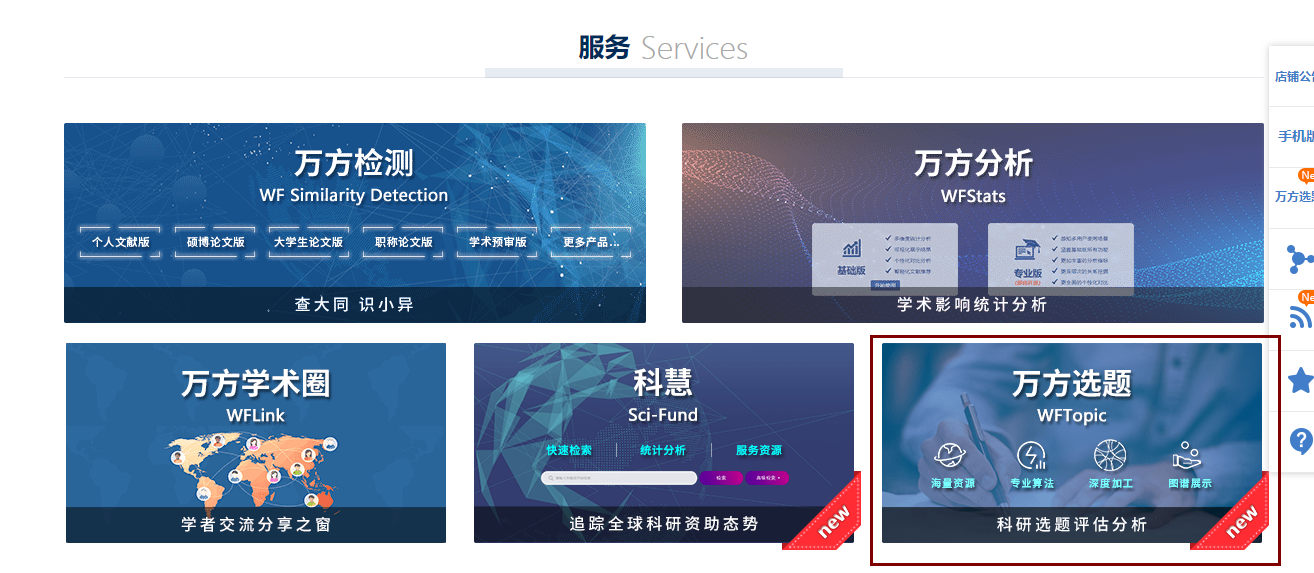Screen dimensions: 1314x573
Task: Click the share nodes icon in sidebar
Action: coord(1300,260)
